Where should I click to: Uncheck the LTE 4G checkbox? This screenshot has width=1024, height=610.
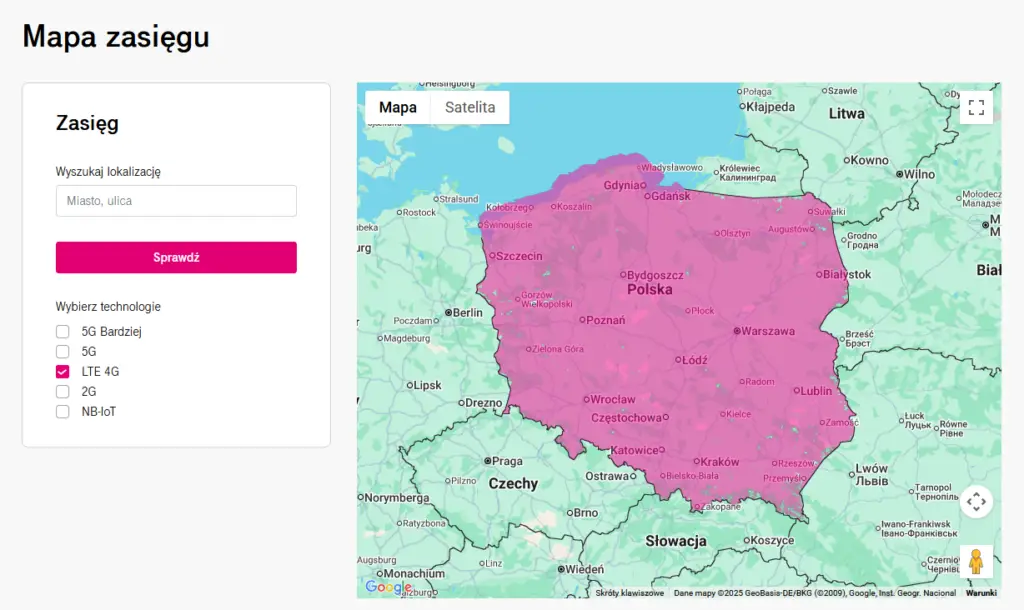(x=63, y=372)
